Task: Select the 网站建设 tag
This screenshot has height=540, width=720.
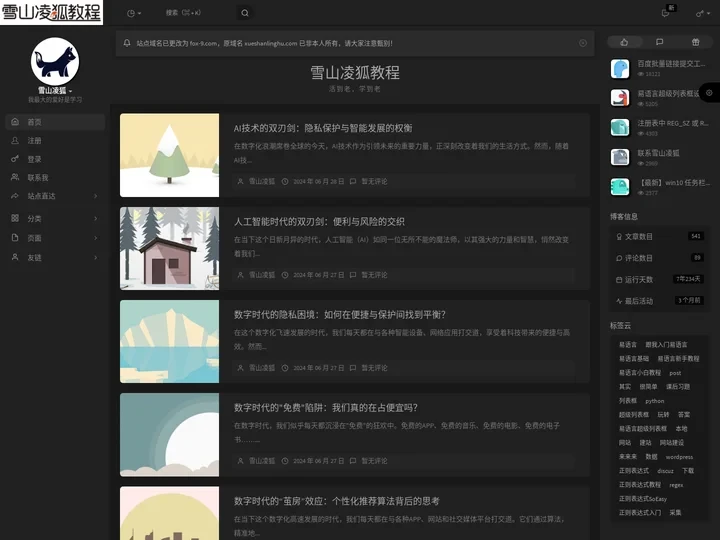Action: tap(672, 443)
